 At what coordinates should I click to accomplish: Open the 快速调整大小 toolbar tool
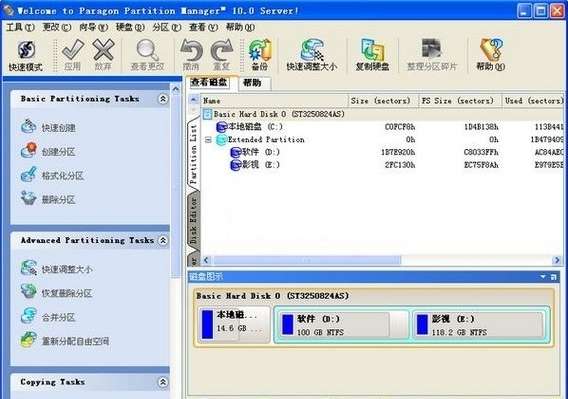tap(312, 55)
